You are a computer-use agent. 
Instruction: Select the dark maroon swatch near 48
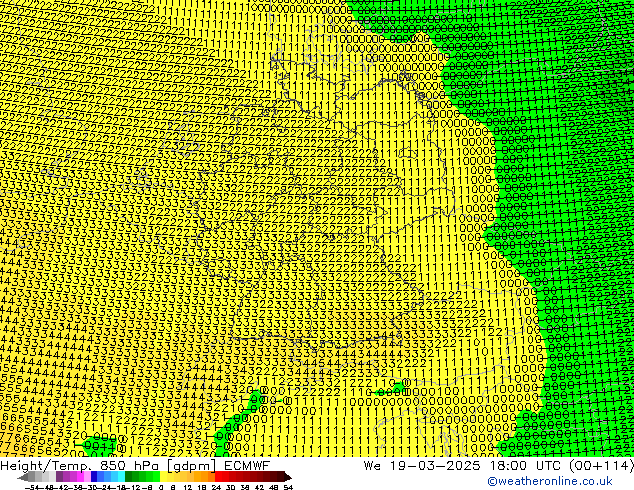pos(267,477)
